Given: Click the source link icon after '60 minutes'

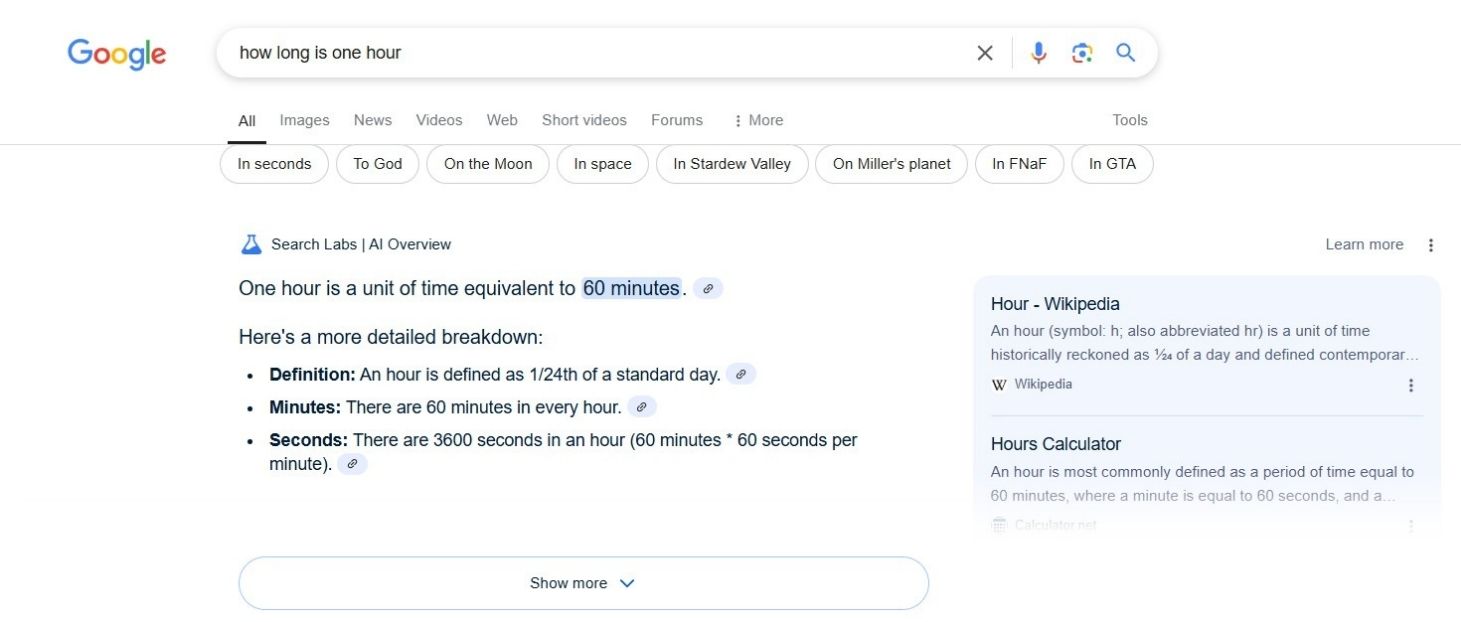Looking at the screenshot, I should (708, 289).
